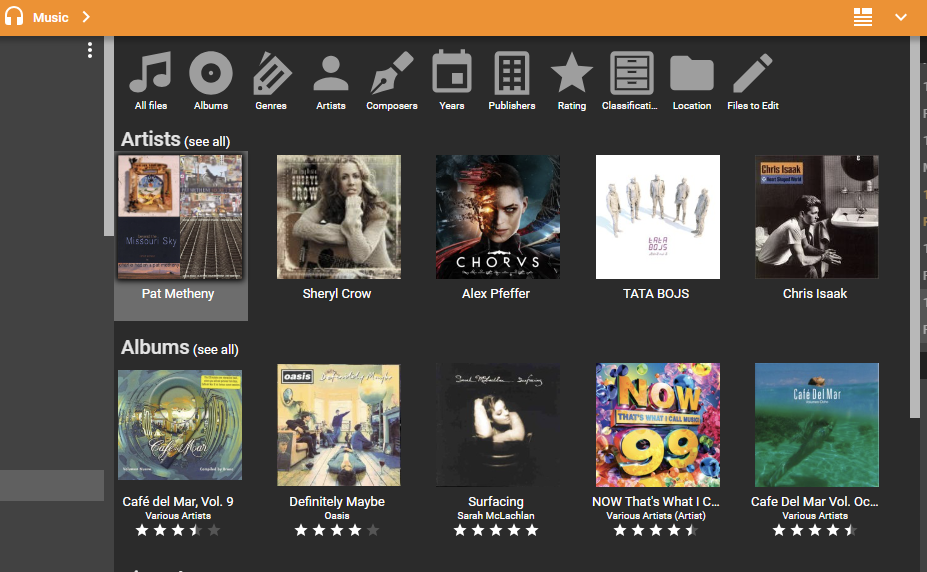Browse by folder Location
The height and width of the screenshot is (572, 927).
point(692,80)
